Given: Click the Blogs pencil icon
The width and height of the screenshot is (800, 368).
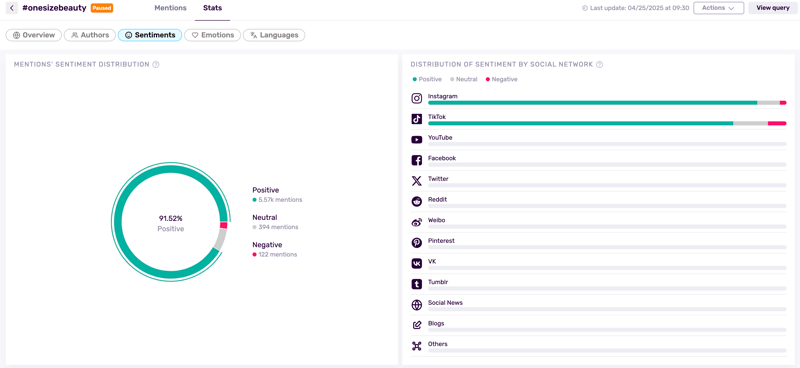Looking at the screenshot, I should tap(417, 325).
